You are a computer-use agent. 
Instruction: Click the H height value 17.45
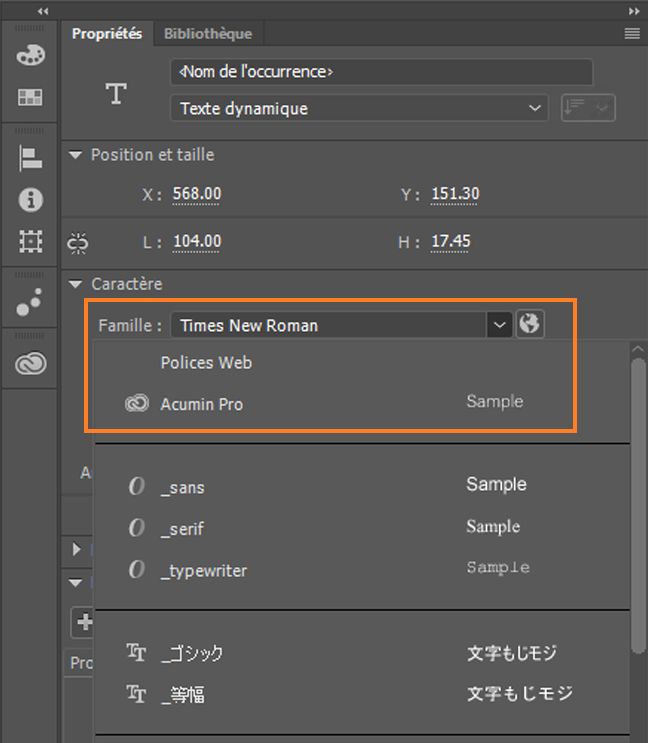tap(450, 241)
